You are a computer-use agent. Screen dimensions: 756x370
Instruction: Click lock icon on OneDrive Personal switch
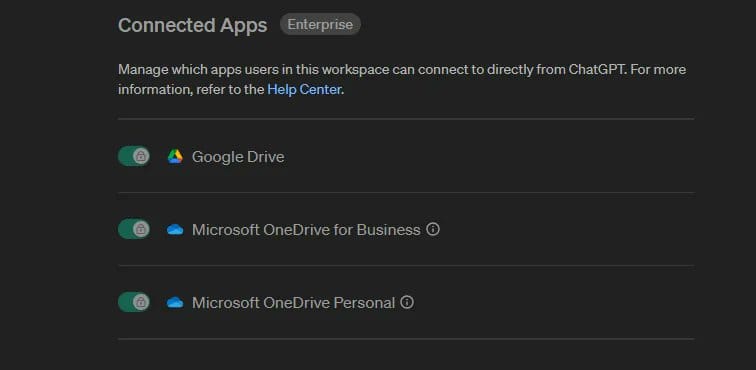coord(141,302)
